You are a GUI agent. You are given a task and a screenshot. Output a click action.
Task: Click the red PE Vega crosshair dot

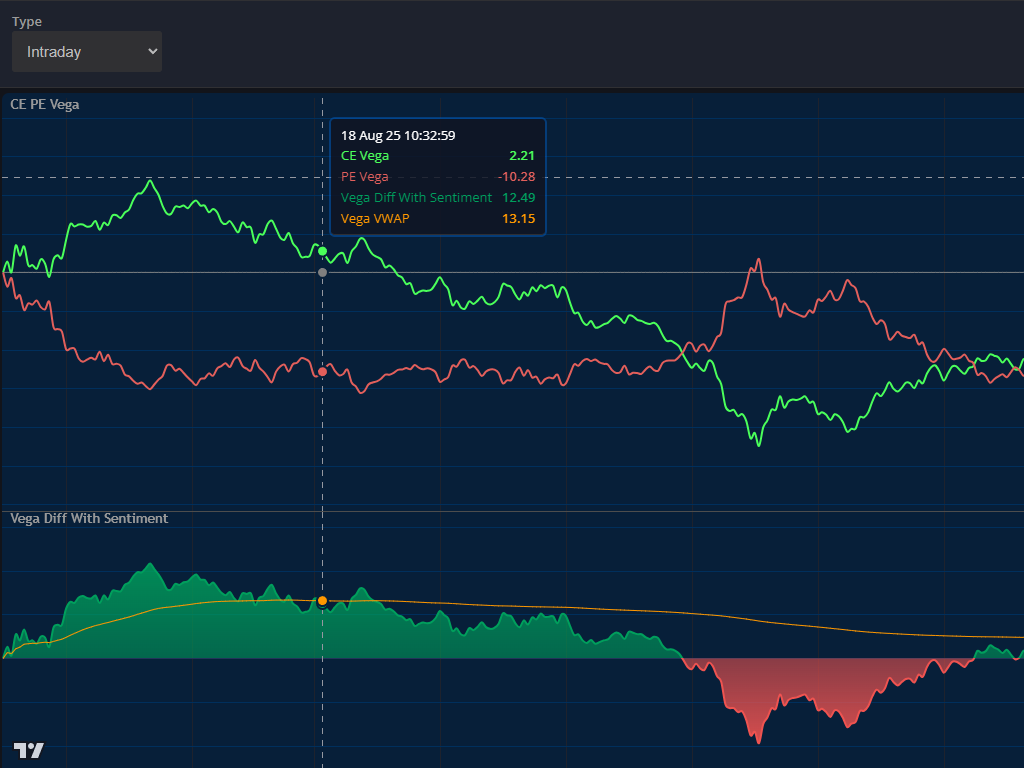click(x=322, y=372)
